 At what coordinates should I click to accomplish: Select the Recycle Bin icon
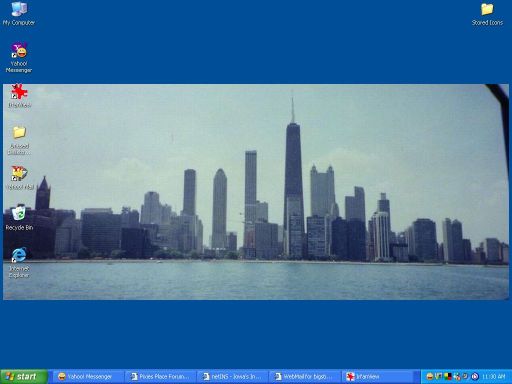click(19, 217)
